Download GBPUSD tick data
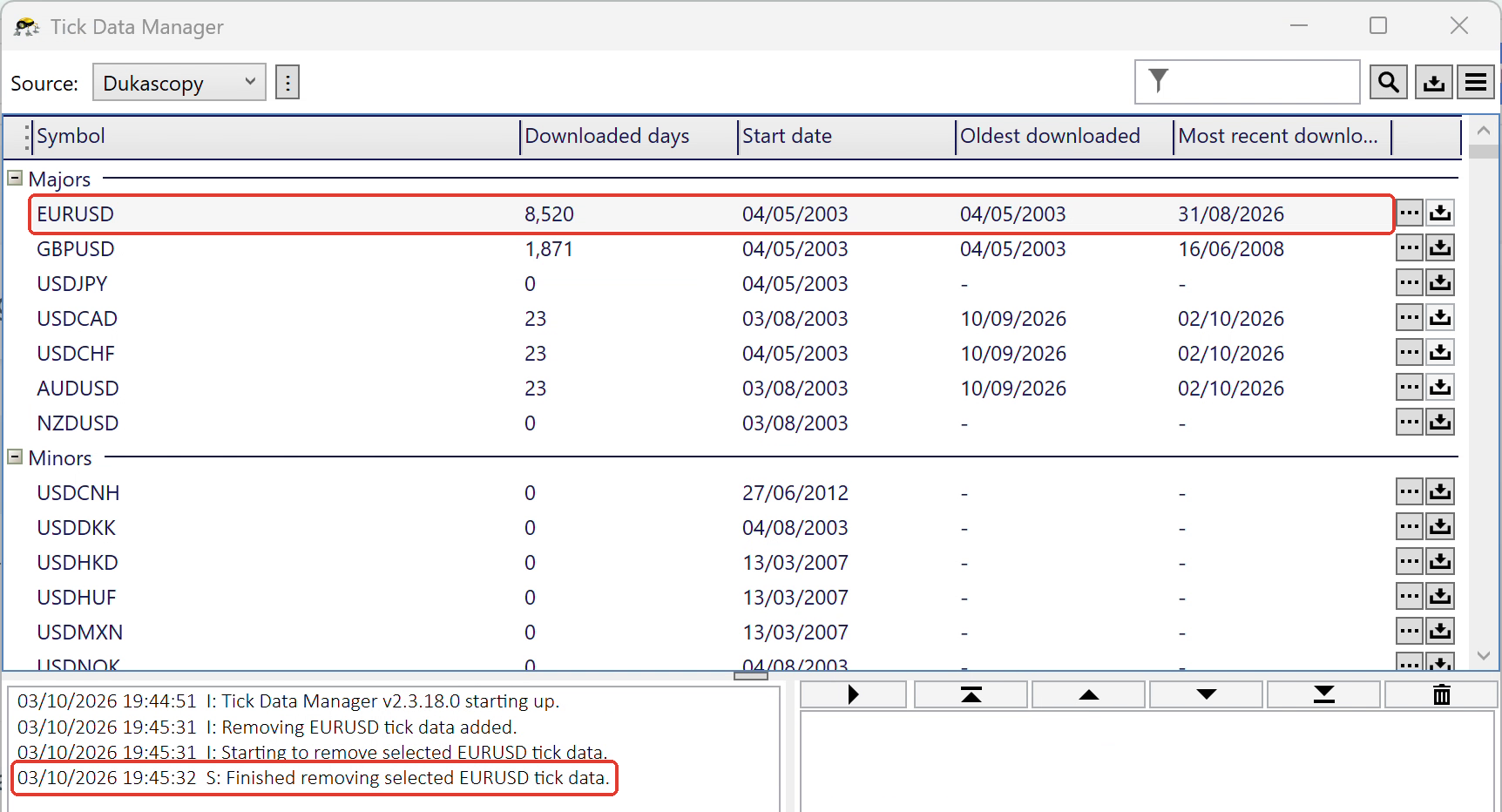The width and height of the screenshot is (1502, 812). click(1440, 248)
